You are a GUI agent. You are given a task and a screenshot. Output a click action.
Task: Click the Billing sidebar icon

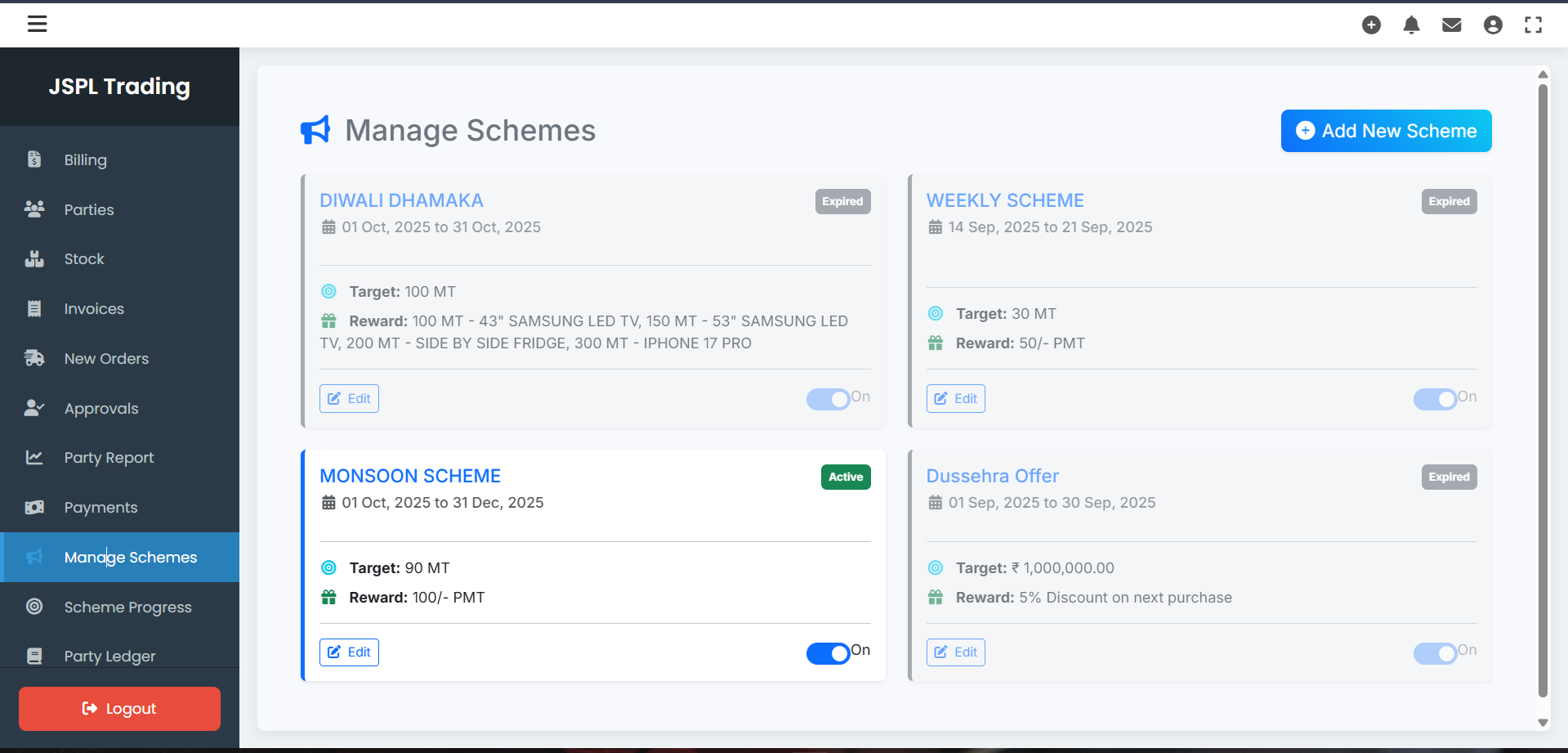point(34,159)
